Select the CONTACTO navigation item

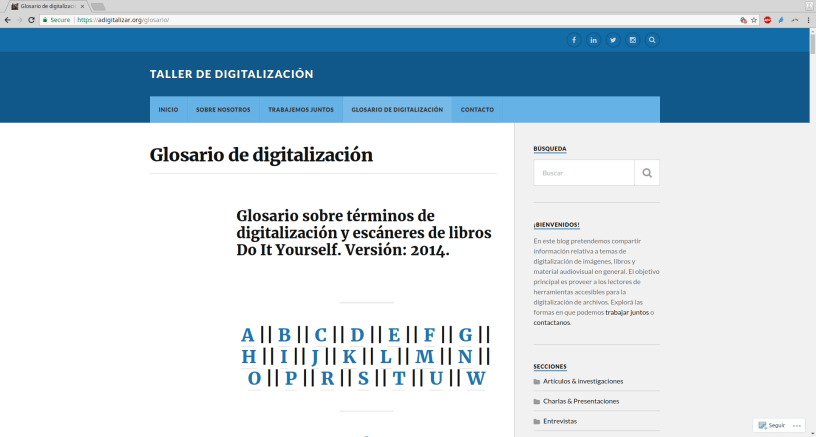pyautogui.click(x=477, y=109)
